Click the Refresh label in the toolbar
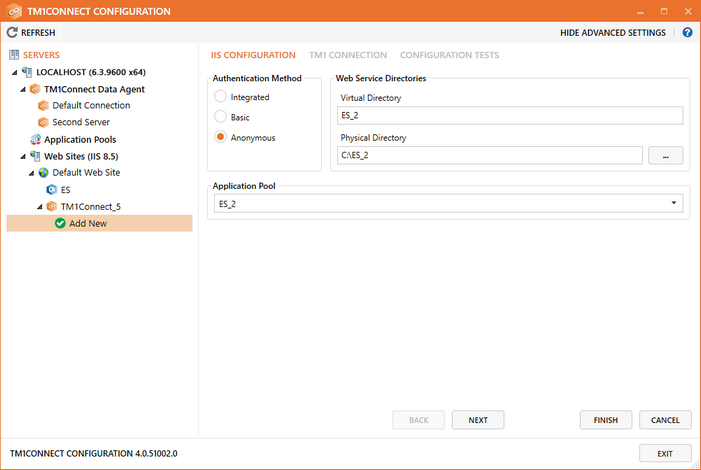Viewport: 701px width, 470px height. coord(38,33)
